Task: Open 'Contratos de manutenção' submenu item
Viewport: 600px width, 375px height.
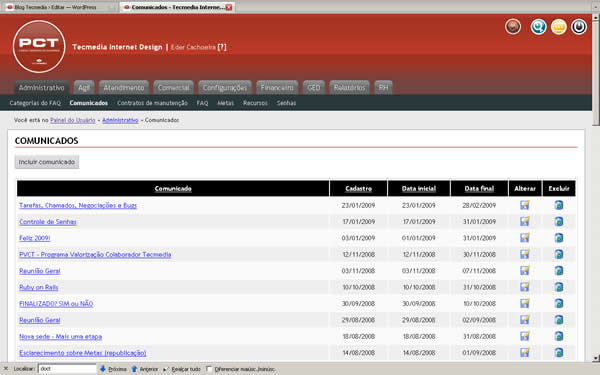Action: tap(152, 103)
